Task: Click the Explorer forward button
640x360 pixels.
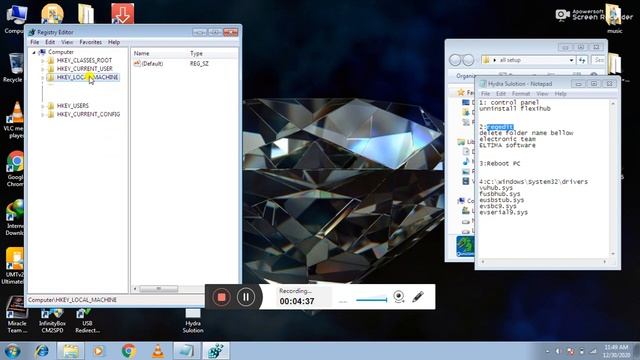Action: (468, 60)
